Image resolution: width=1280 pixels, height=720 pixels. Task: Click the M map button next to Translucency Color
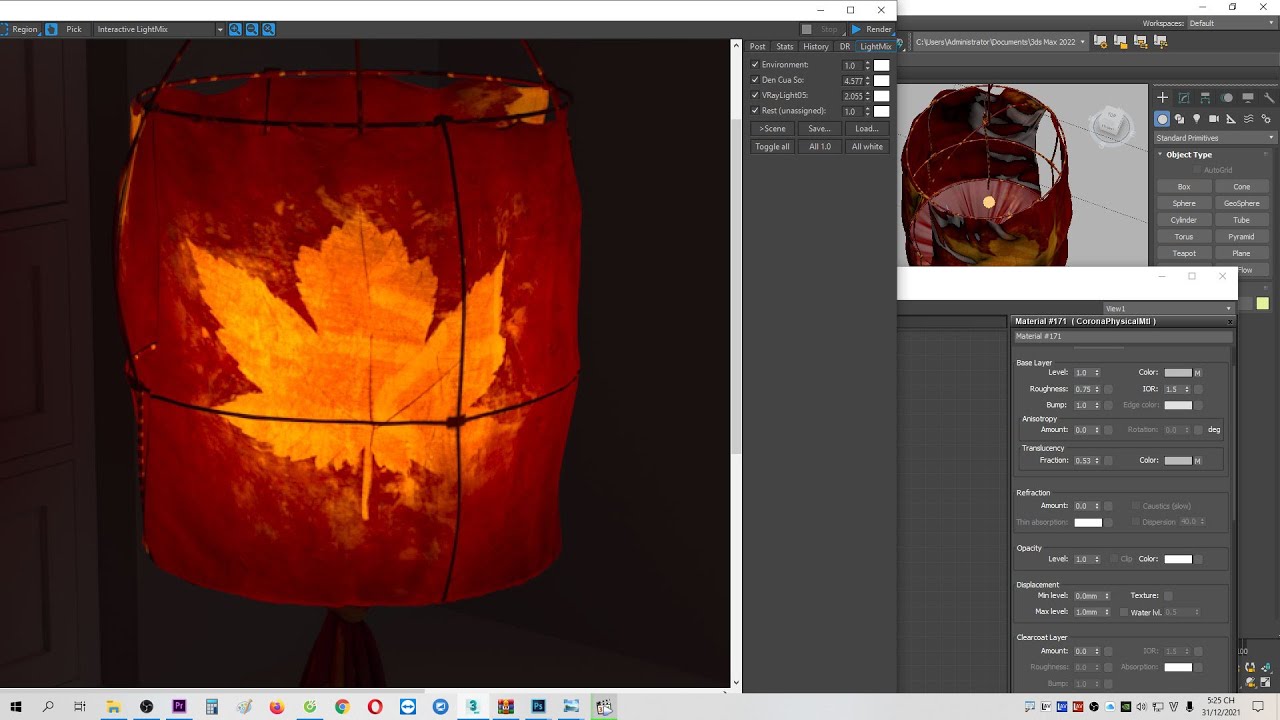[1198, 461]
